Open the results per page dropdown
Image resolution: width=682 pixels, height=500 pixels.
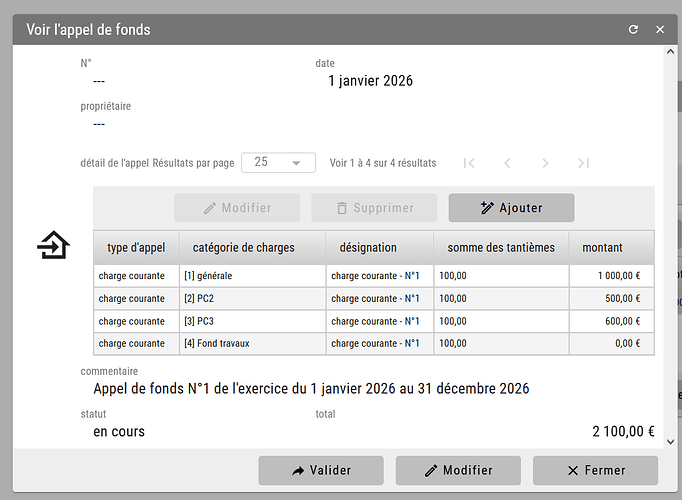coord(278,163)
